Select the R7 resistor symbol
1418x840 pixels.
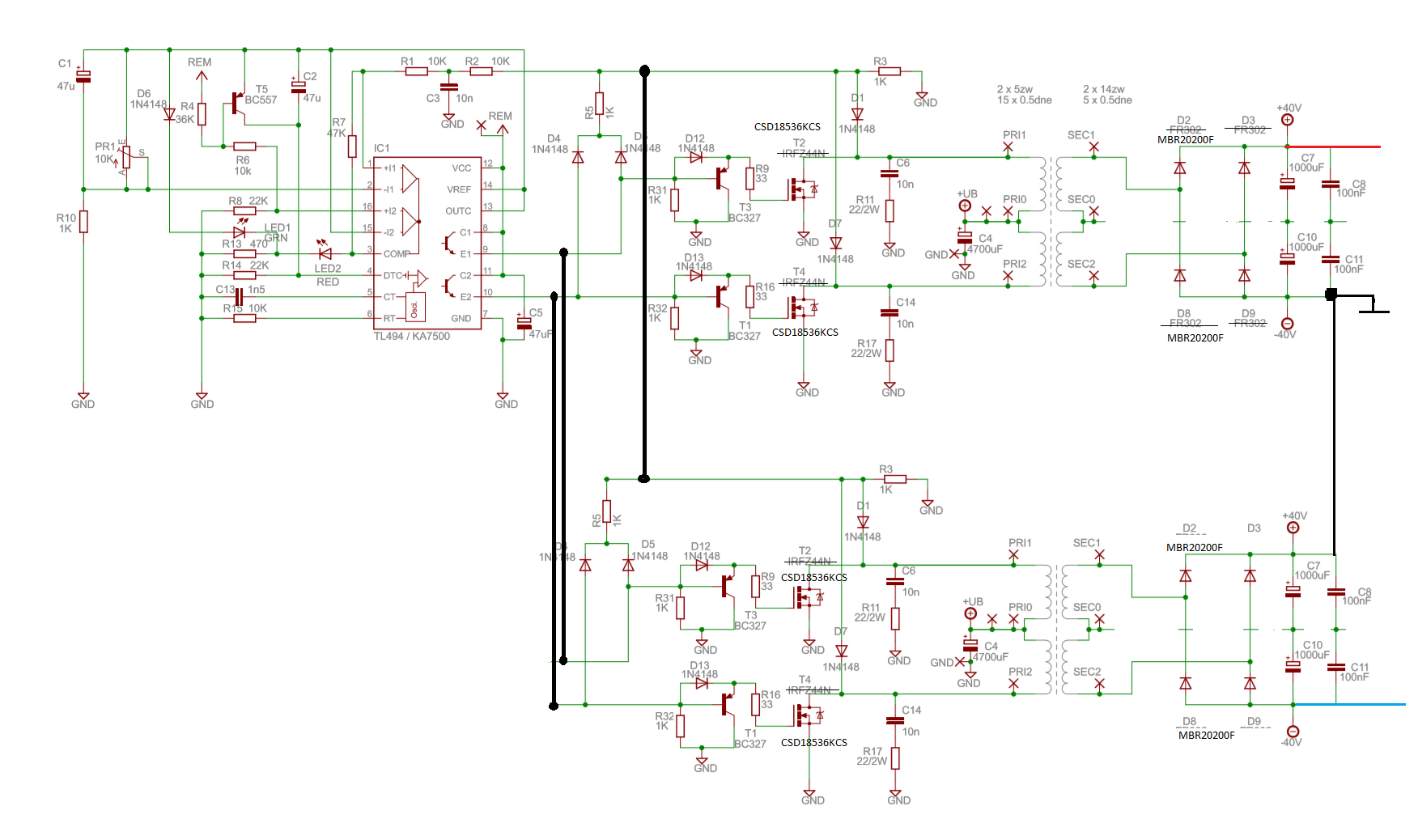click(x=352, y=146)
